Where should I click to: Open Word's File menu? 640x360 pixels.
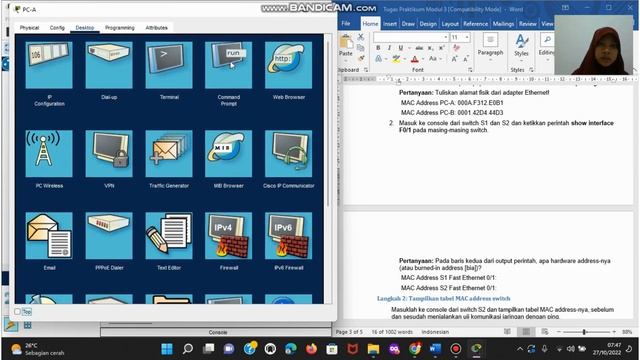coord(346,24)
